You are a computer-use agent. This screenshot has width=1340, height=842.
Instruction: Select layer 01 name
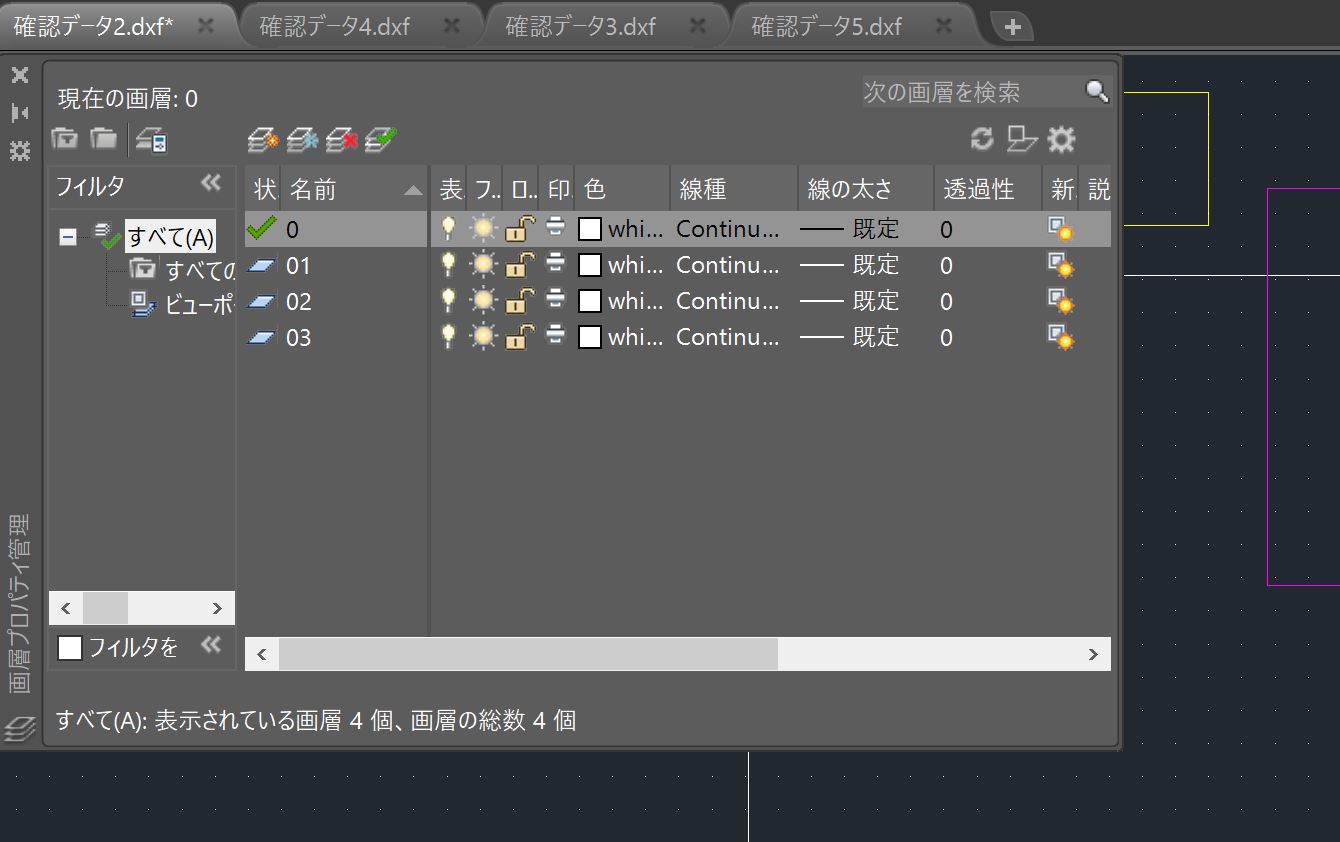point(298,266)
